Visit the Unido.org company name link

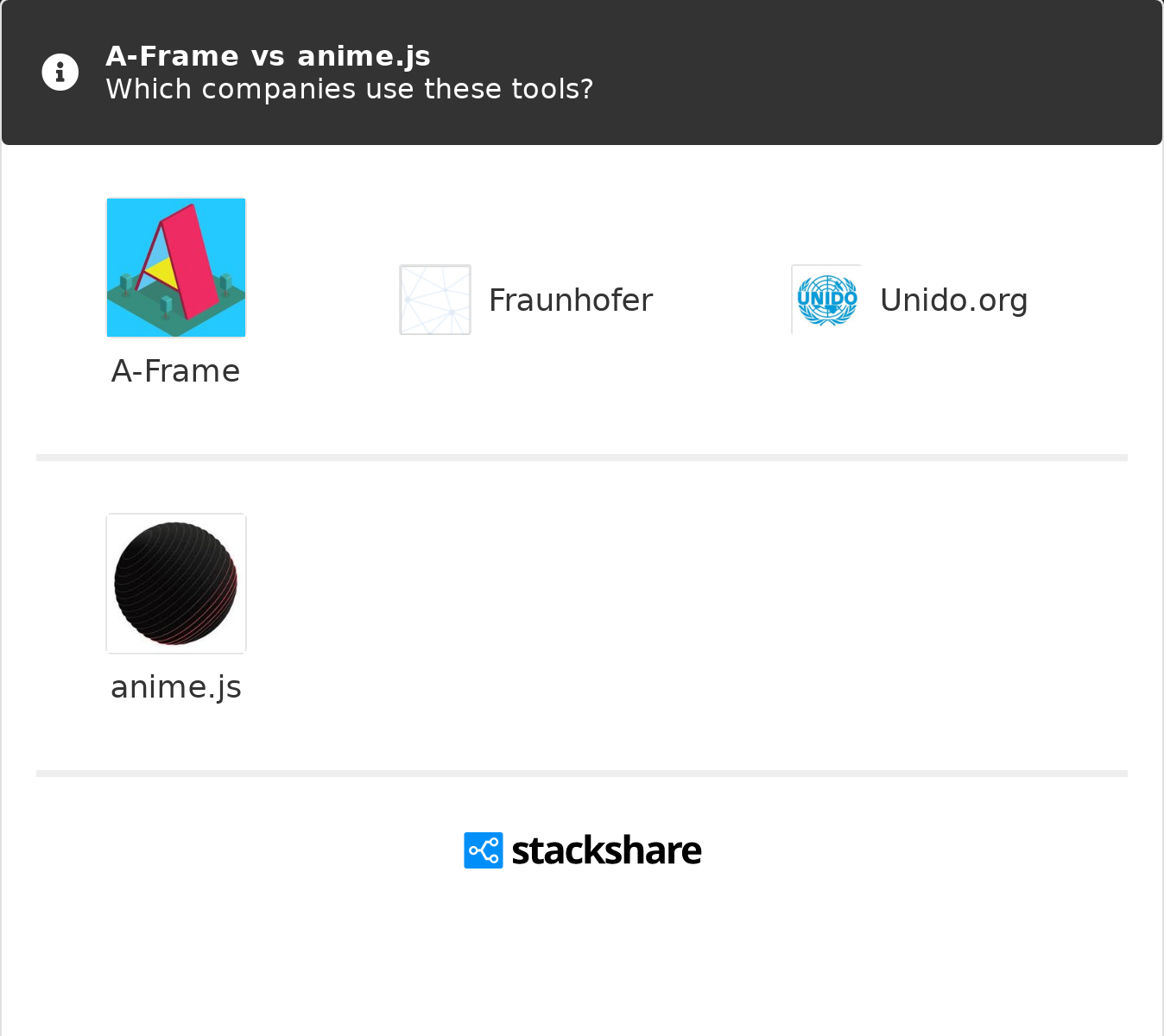953,300
